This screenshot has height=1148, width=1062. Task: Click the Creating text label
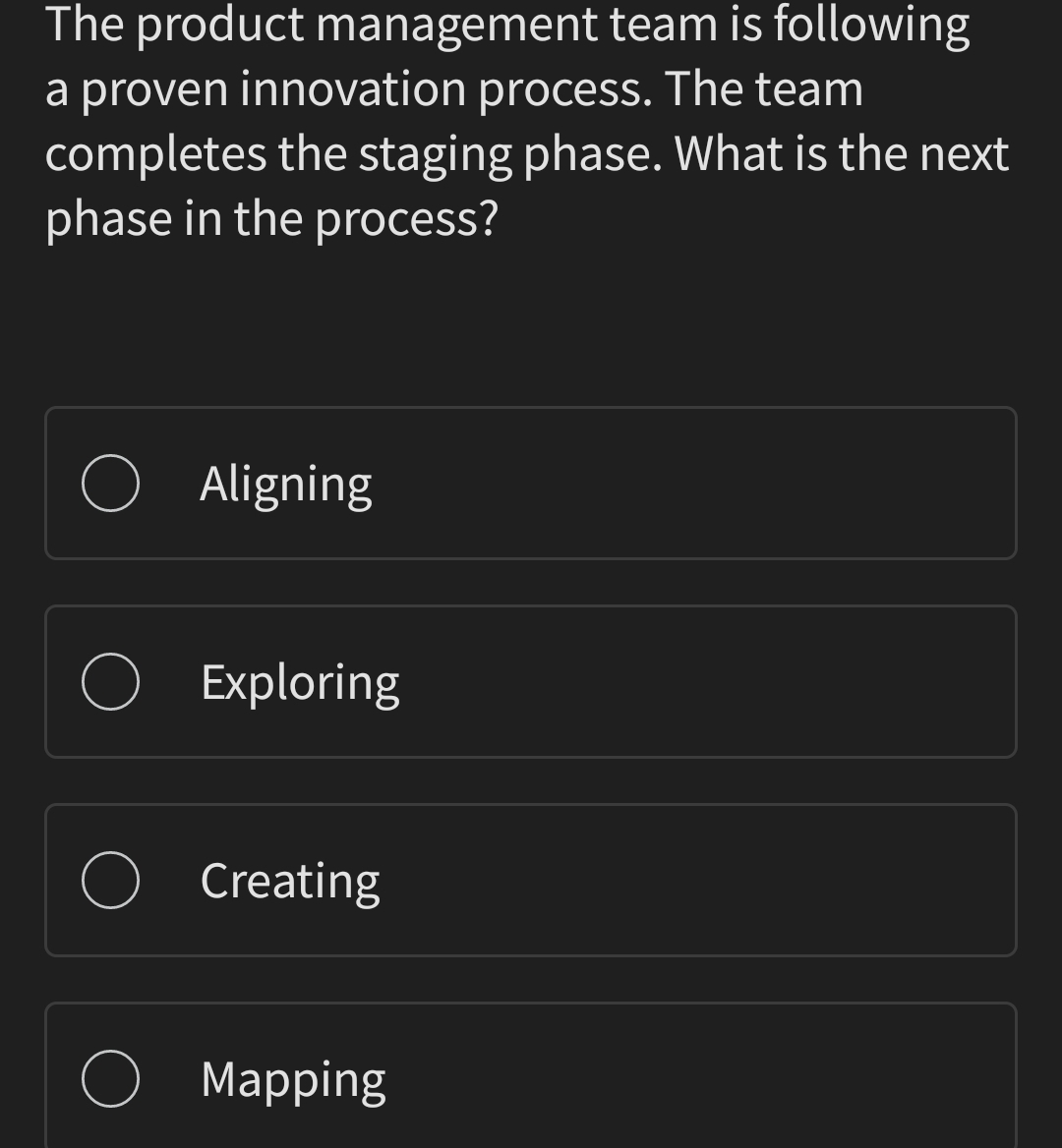(x=290, y=880)
